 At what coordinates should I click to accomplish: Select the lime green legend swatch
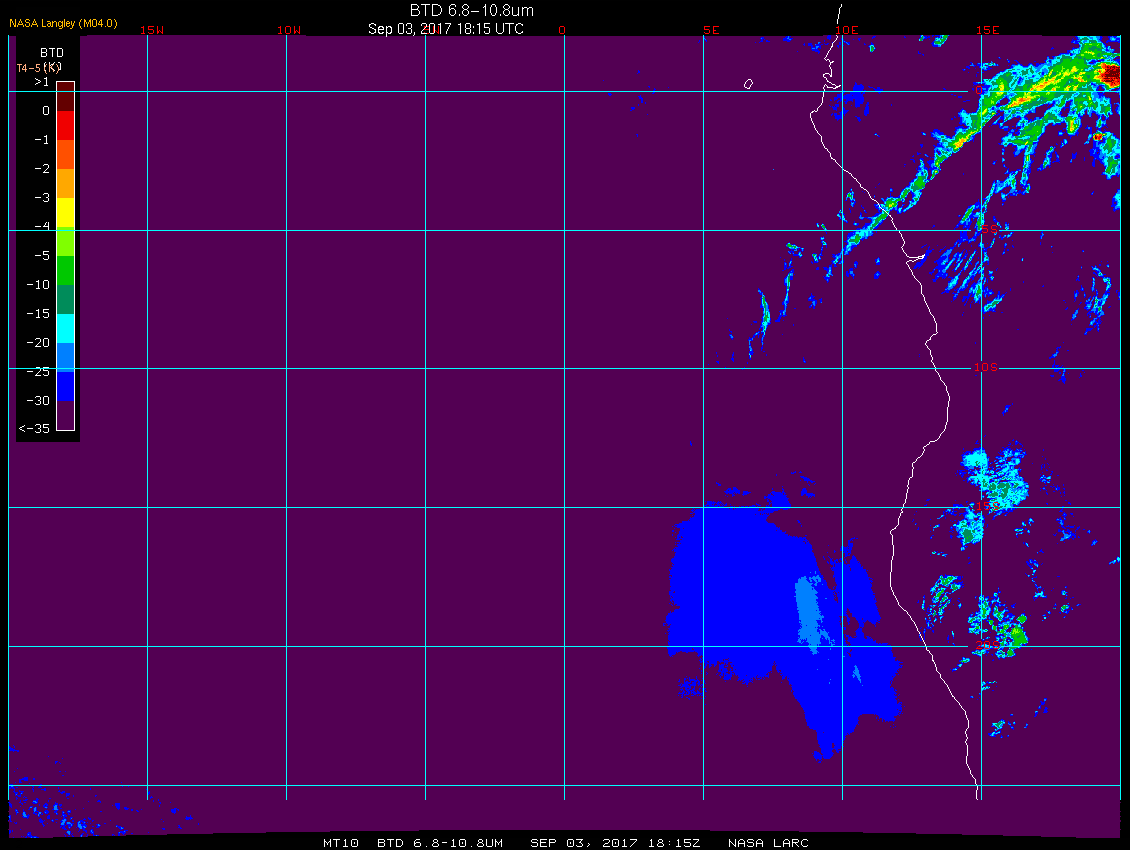coord(66,241)
